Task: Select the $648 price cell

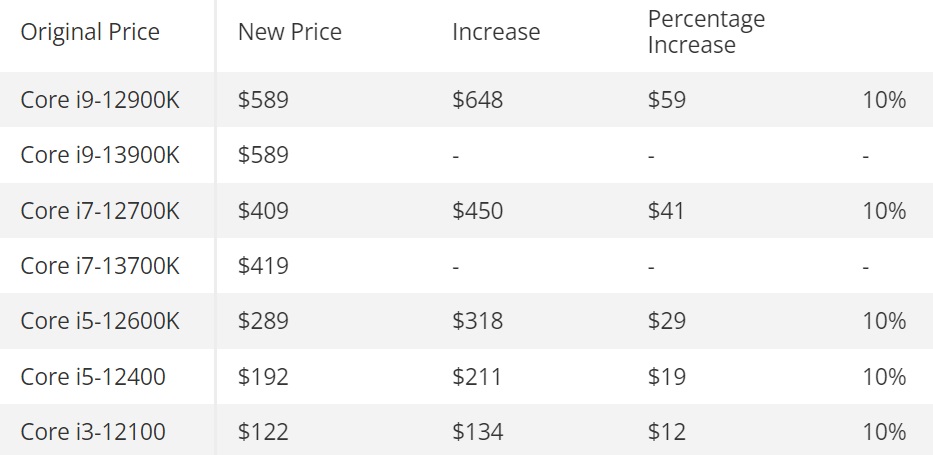Action: (478, 100)
